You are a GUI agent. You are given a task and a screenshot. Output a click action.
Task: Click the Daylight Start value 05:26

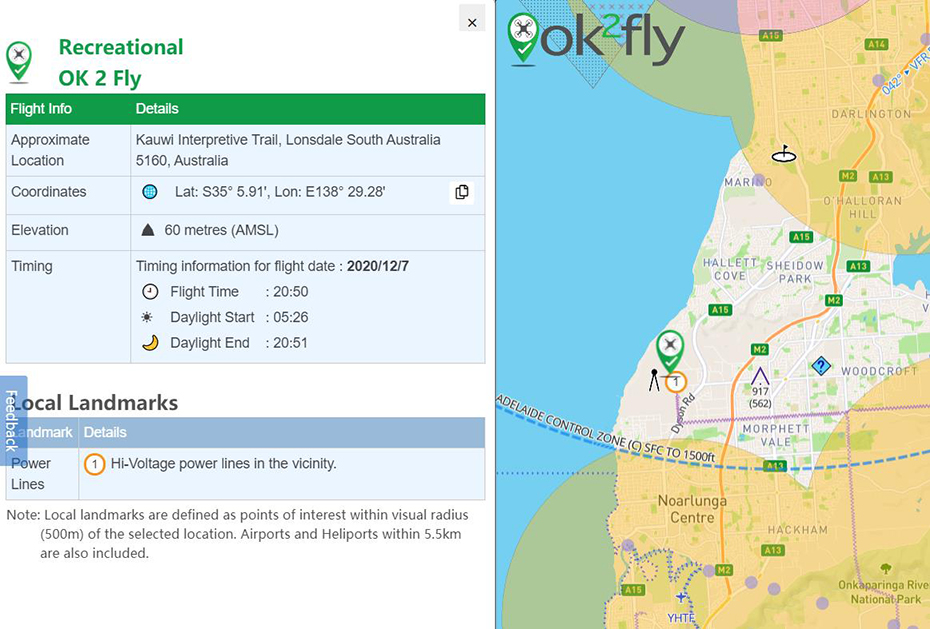[x=291, y=317]
